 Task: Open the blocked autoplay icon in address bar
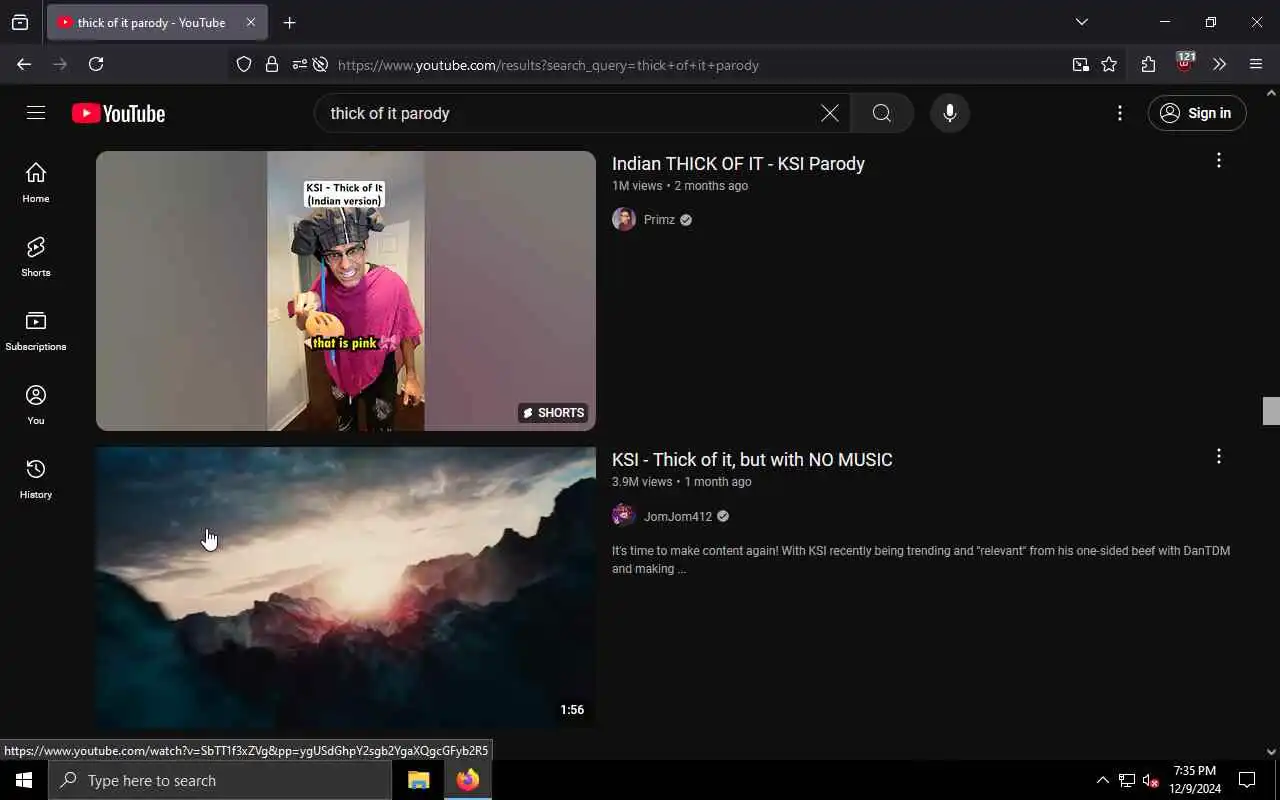(x=320, y=65)
